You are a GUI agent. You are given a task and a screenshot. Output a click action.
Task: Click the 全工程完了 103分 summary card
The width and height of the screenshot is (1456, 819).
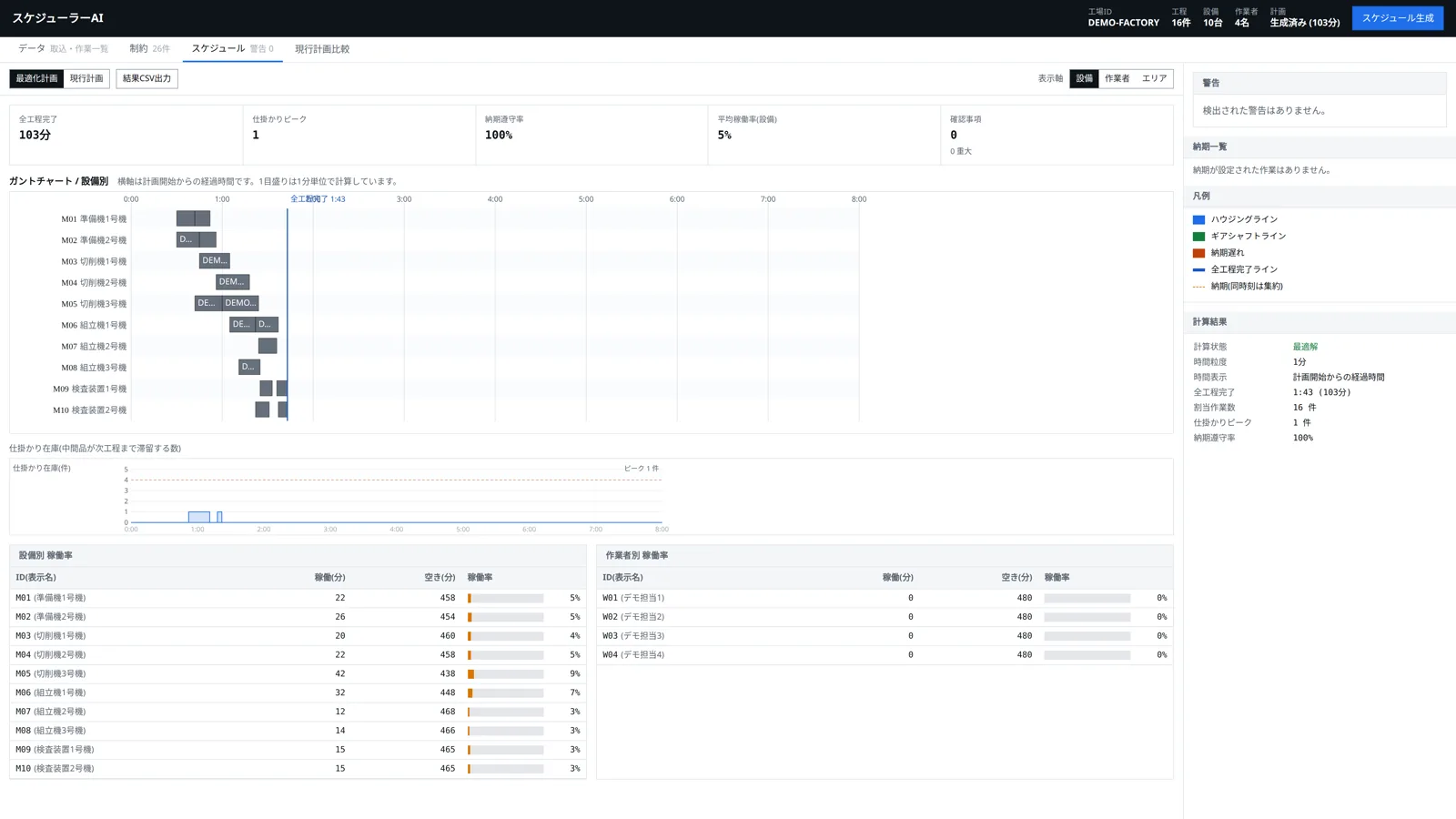pos(126,135)
